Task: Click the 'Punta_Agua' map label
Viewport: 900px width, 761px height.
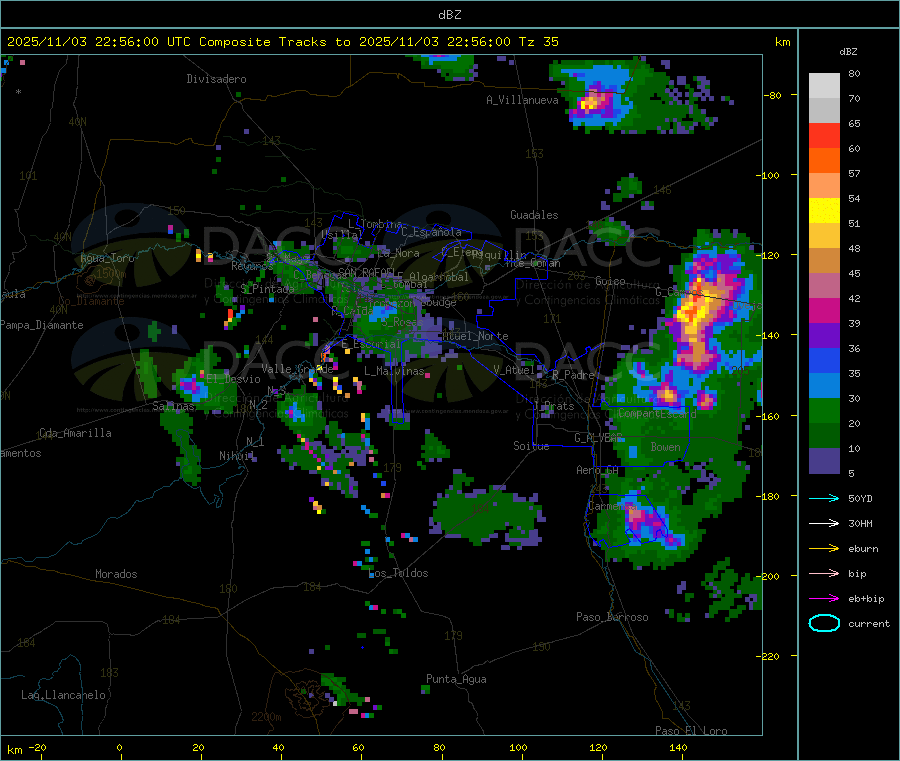Action: pyautogui.click(x=456, y=679)
